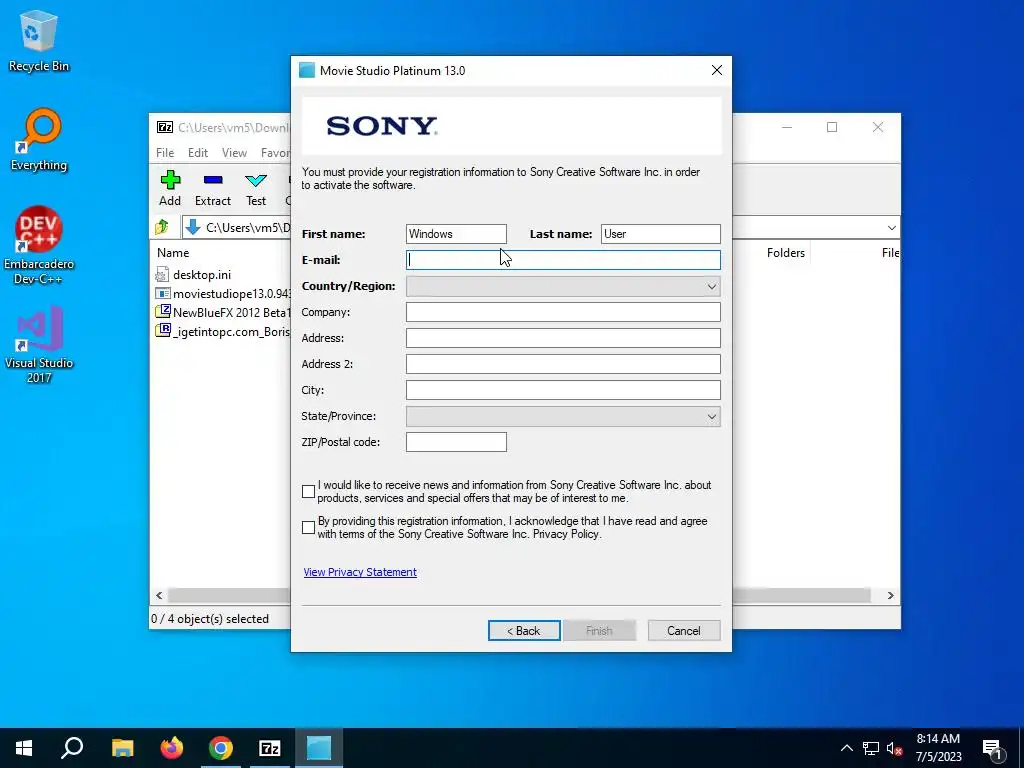This screenshot has height=768, width=1024.
Task: Open File Explorer from the taskbar
Action: tap(122, 748)
